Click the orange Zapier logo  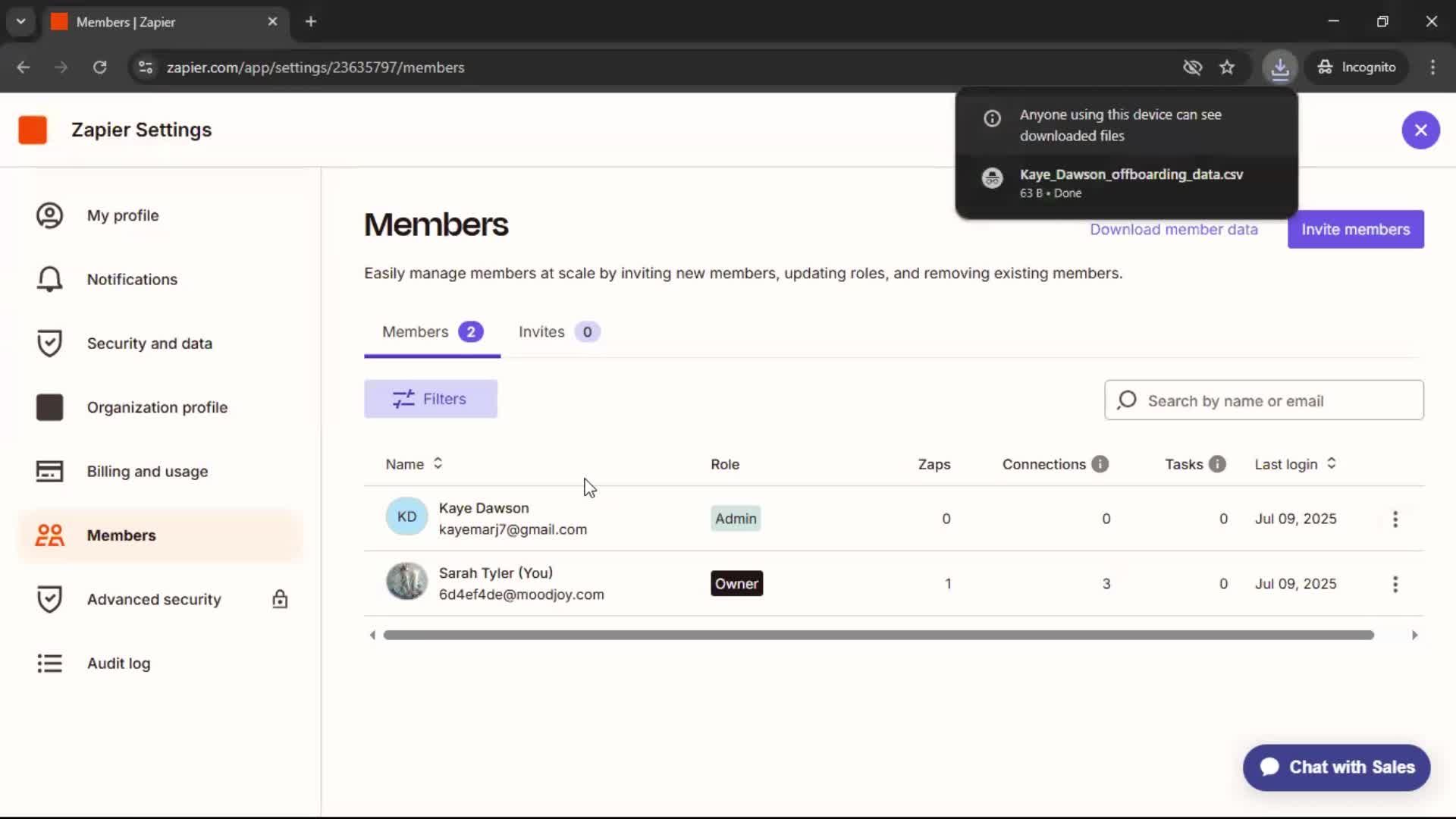[33, 130]
